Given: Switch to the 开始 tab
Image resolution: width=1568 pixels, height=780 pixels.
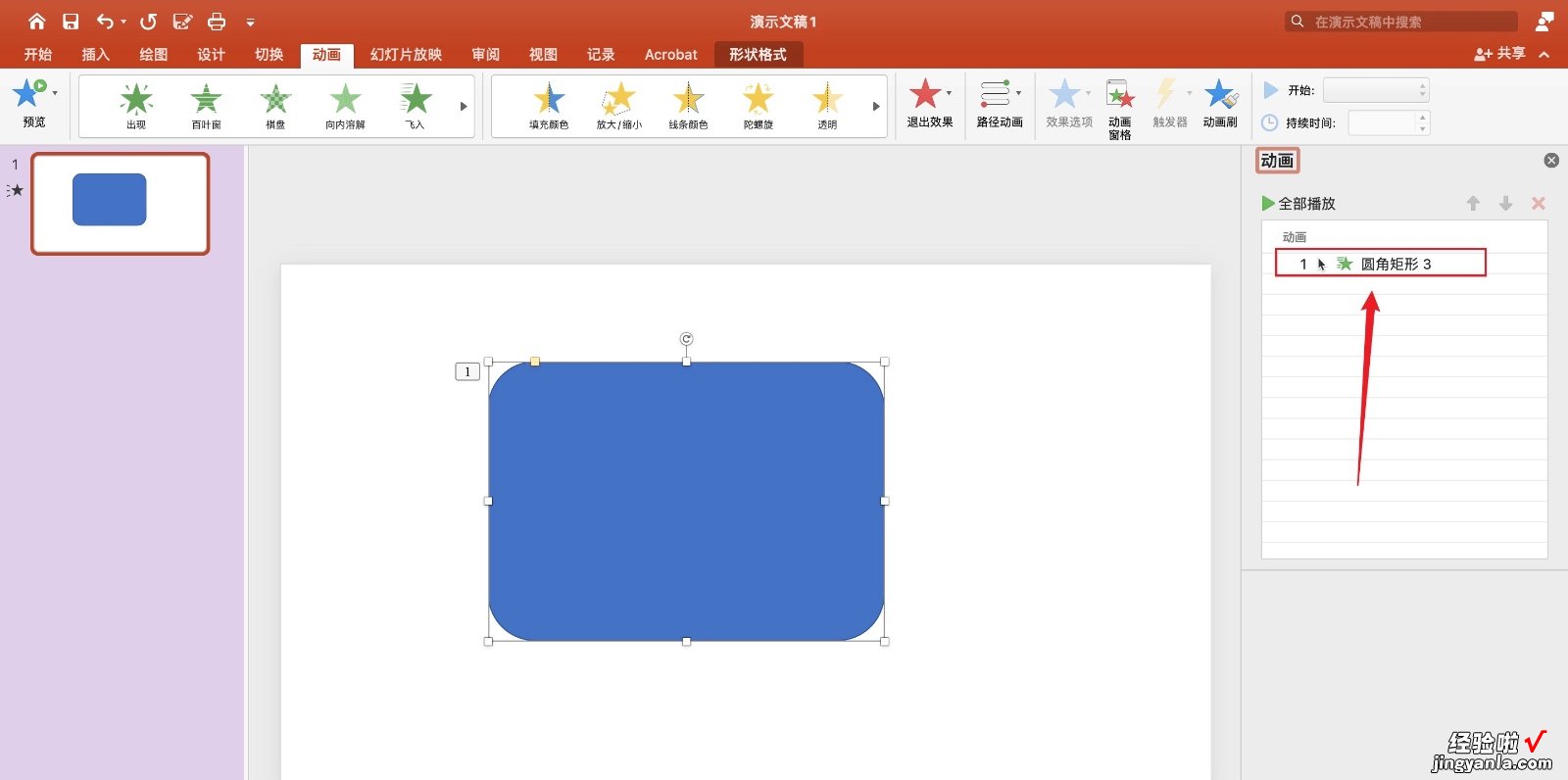Looking at the screenshot, I should tap(38, 55).
